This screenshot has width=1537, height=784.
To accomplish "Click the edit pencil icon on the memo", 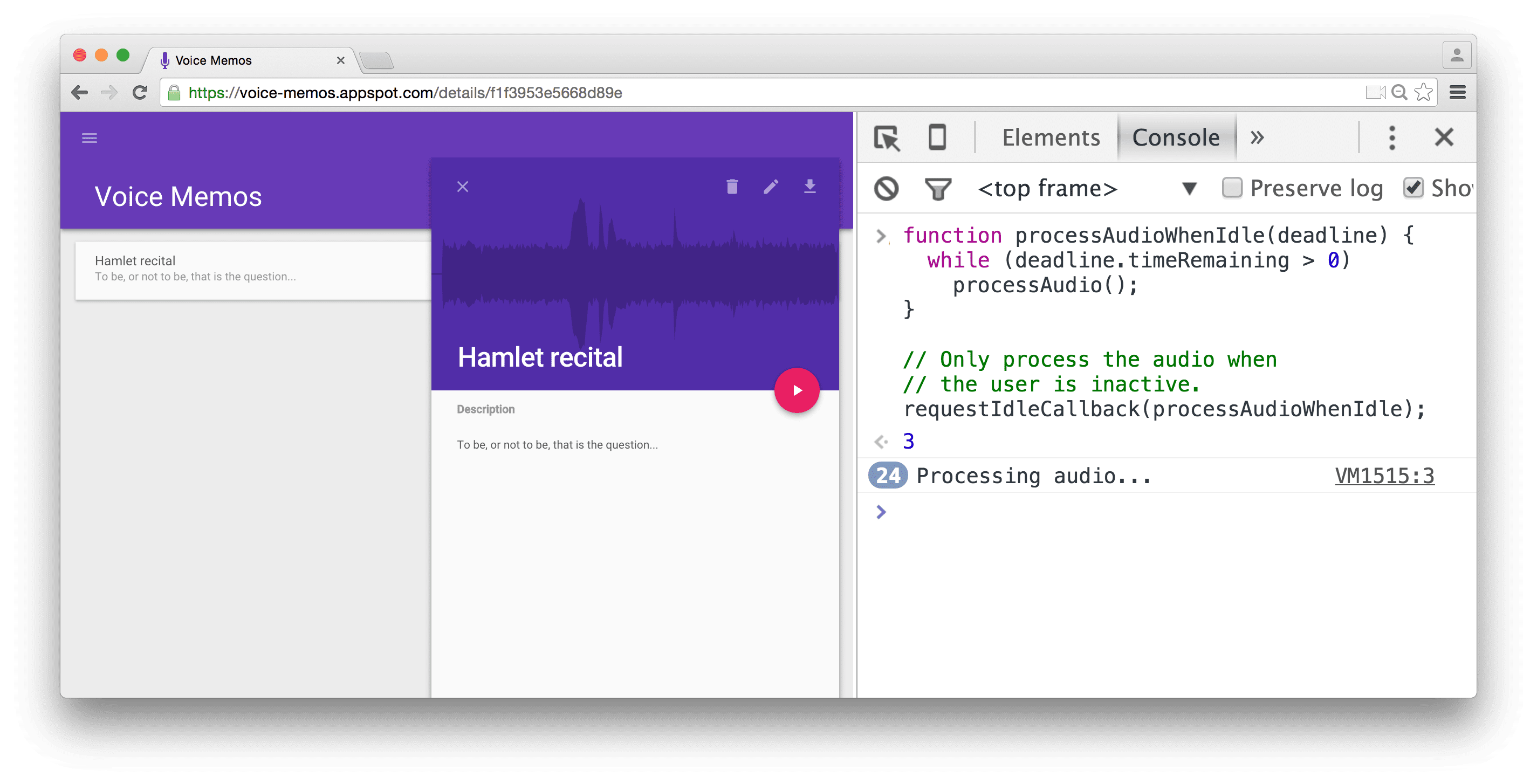I will pos(770,186).
